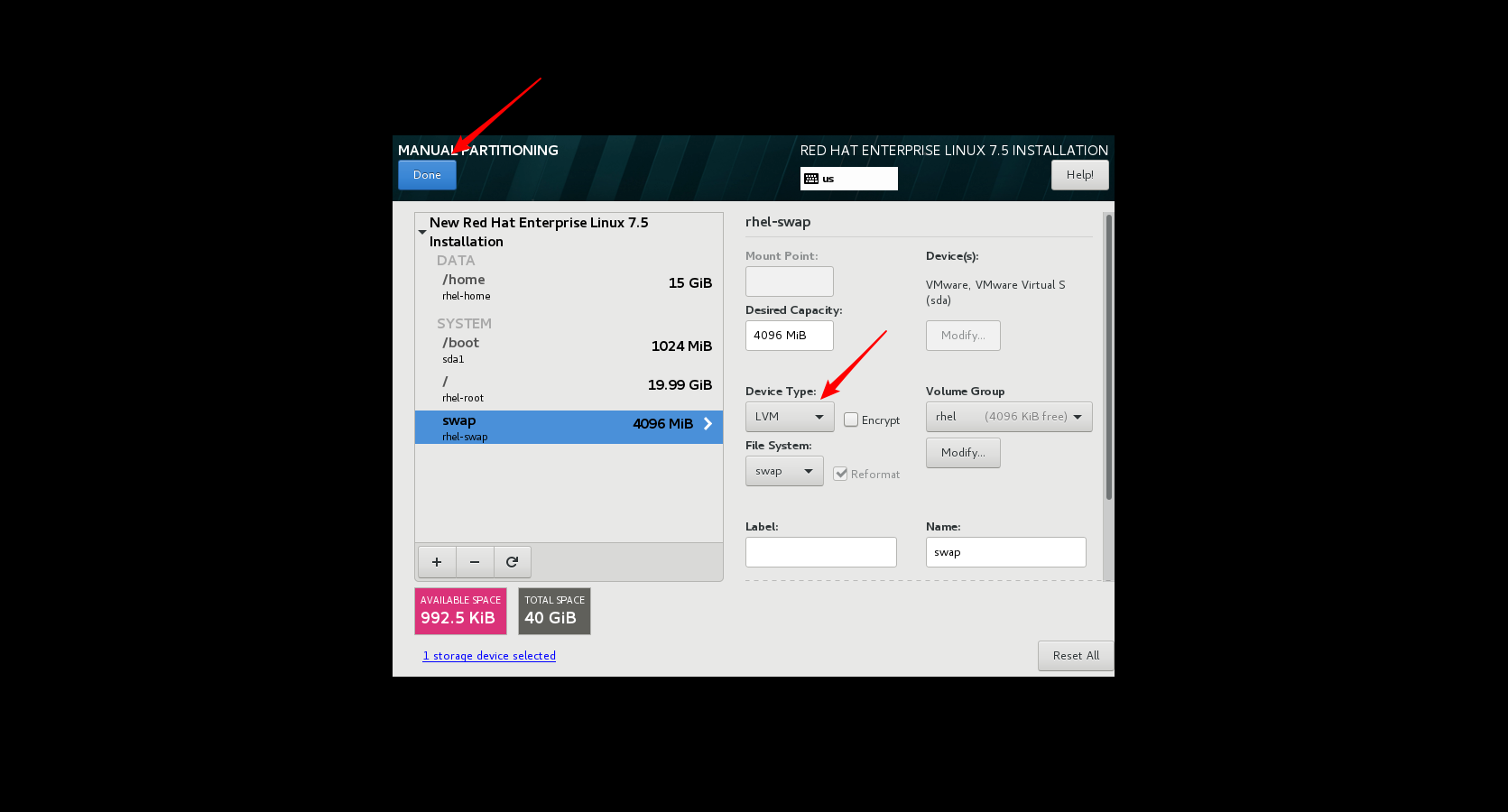Click the Help! button
The width and height of the screenshot is (1508, 812).
tap(1079, 175)
